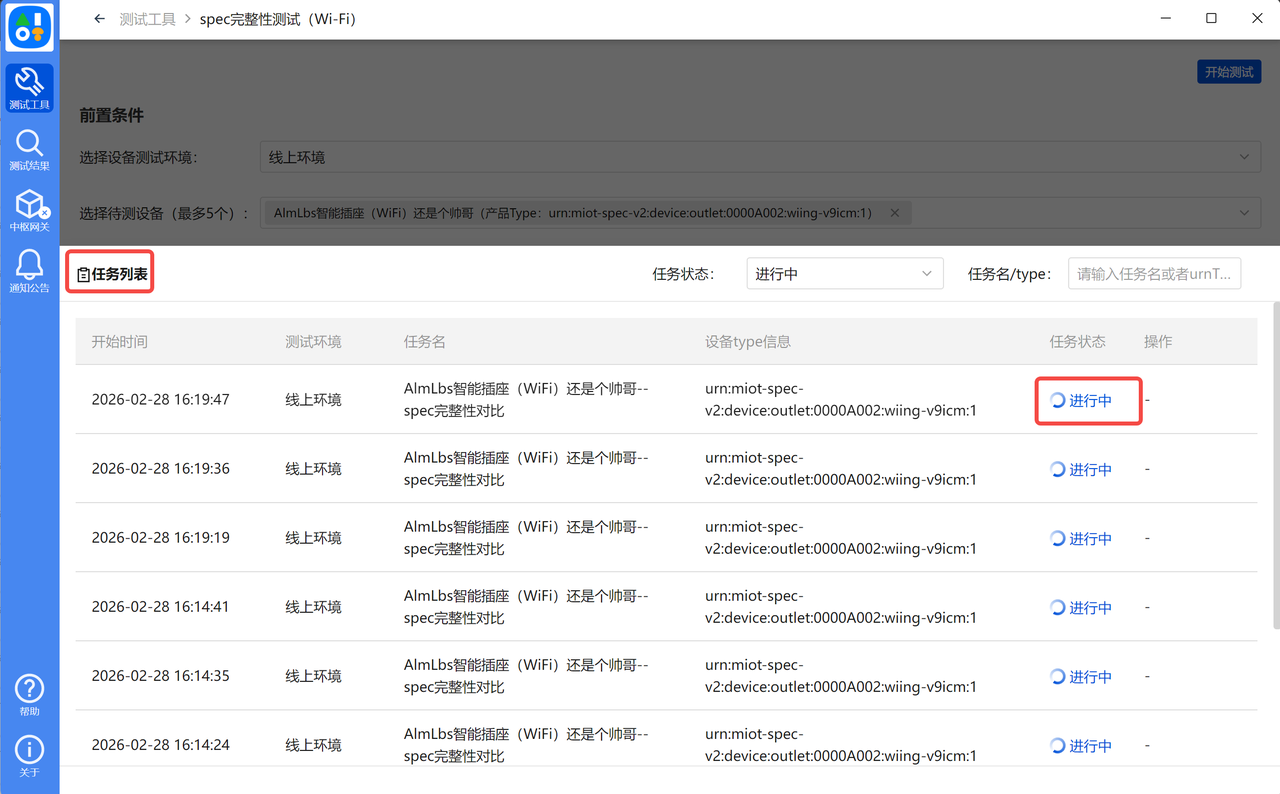1280x794 pixels.
Task: Select the 2026-02-28 16:14:35 timestamp
Action: point(160,676)
